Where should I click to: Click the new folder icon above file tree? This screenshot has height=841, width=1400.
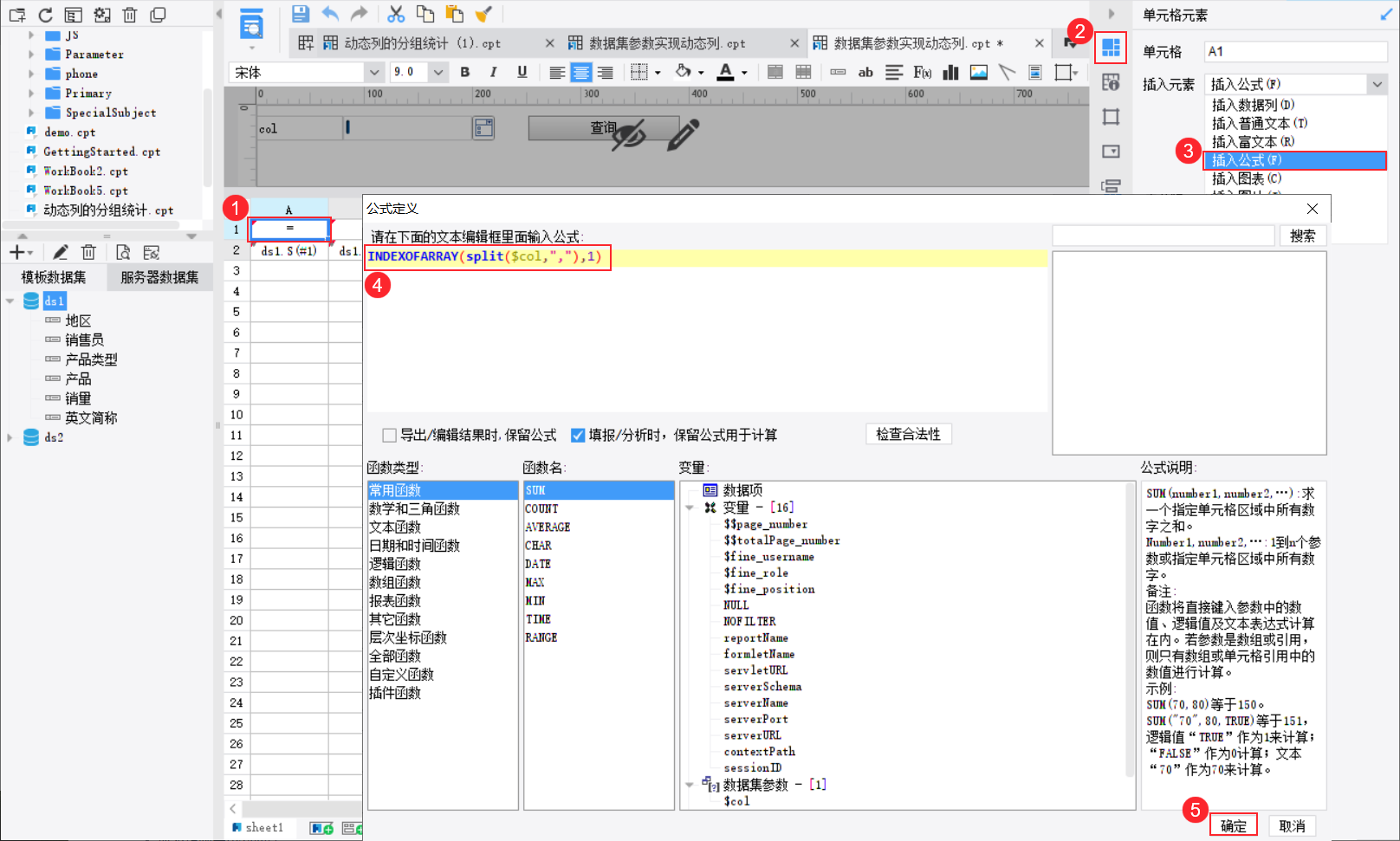click(17, 15)
